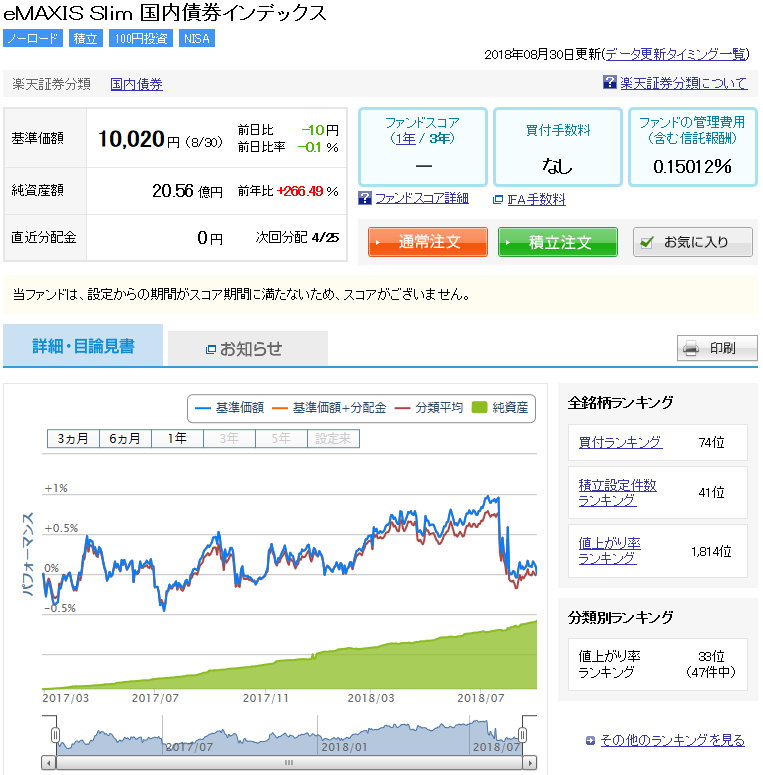This screenshot has width=763, height=775.
Task: Click the navigator scrollbar left arrow
Action: pos(48,763)
